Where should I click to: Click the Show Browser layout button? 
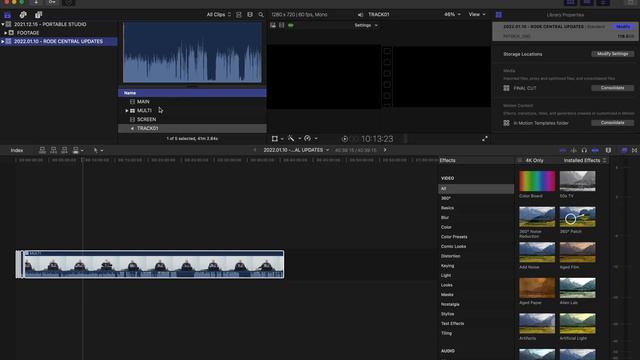click(571, 2)
